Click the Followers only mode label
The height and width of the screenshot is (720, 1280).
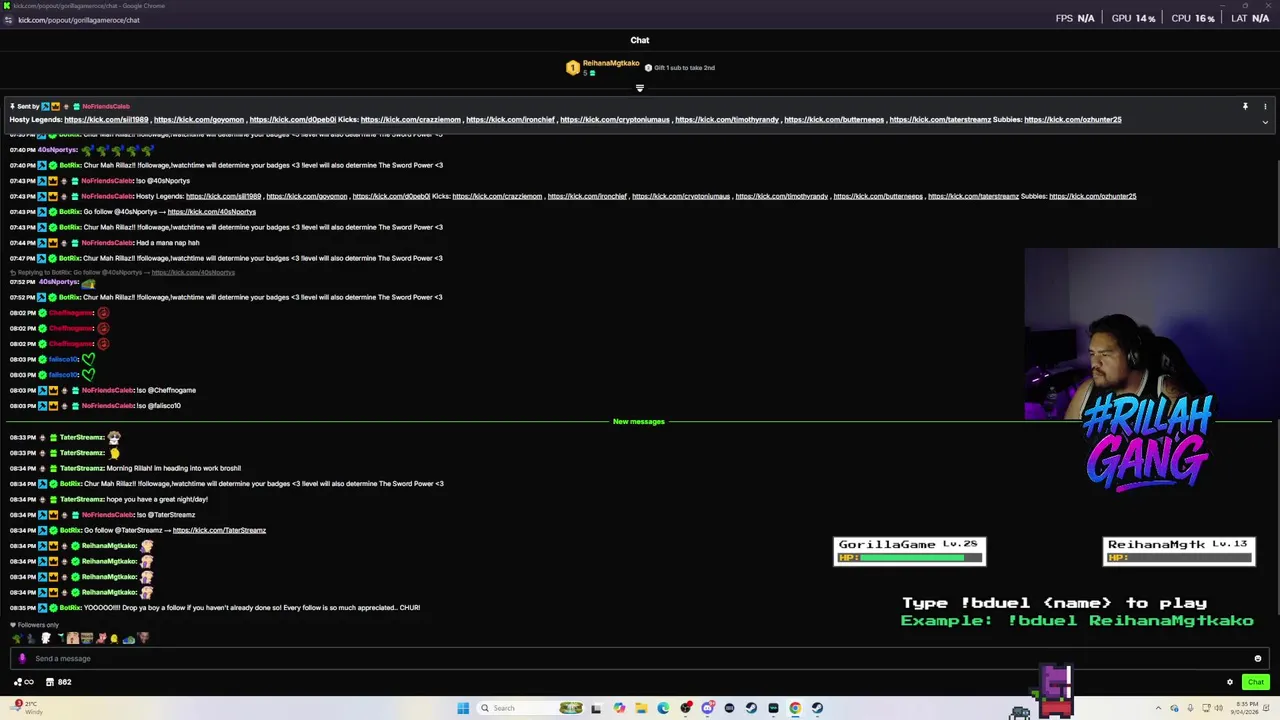coord(38,625)
